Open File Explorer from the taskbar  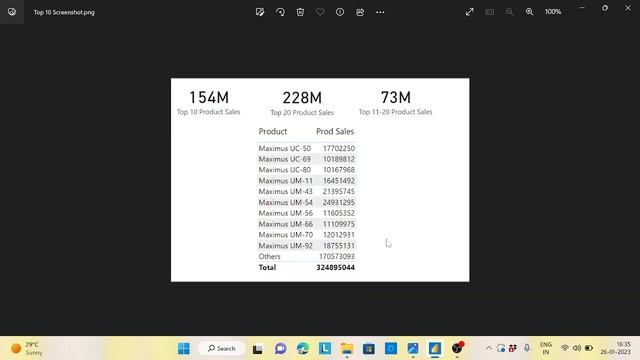point(347,349)
